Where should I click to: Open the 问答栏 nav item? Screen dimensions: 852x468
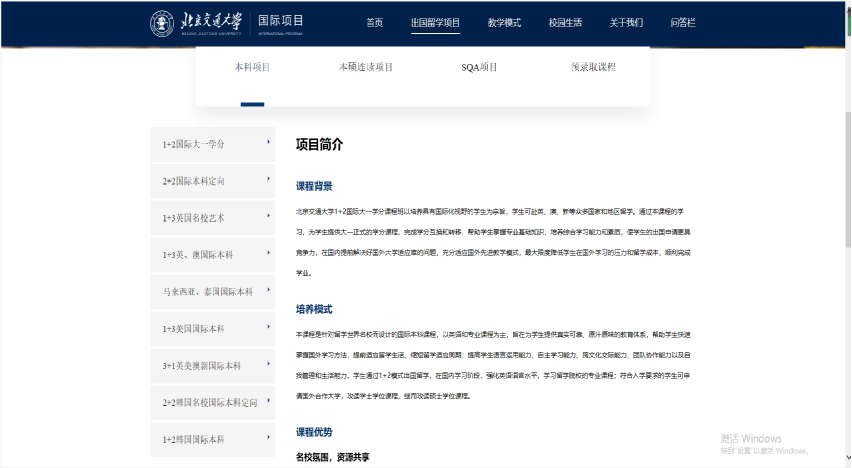pos(683,23)
